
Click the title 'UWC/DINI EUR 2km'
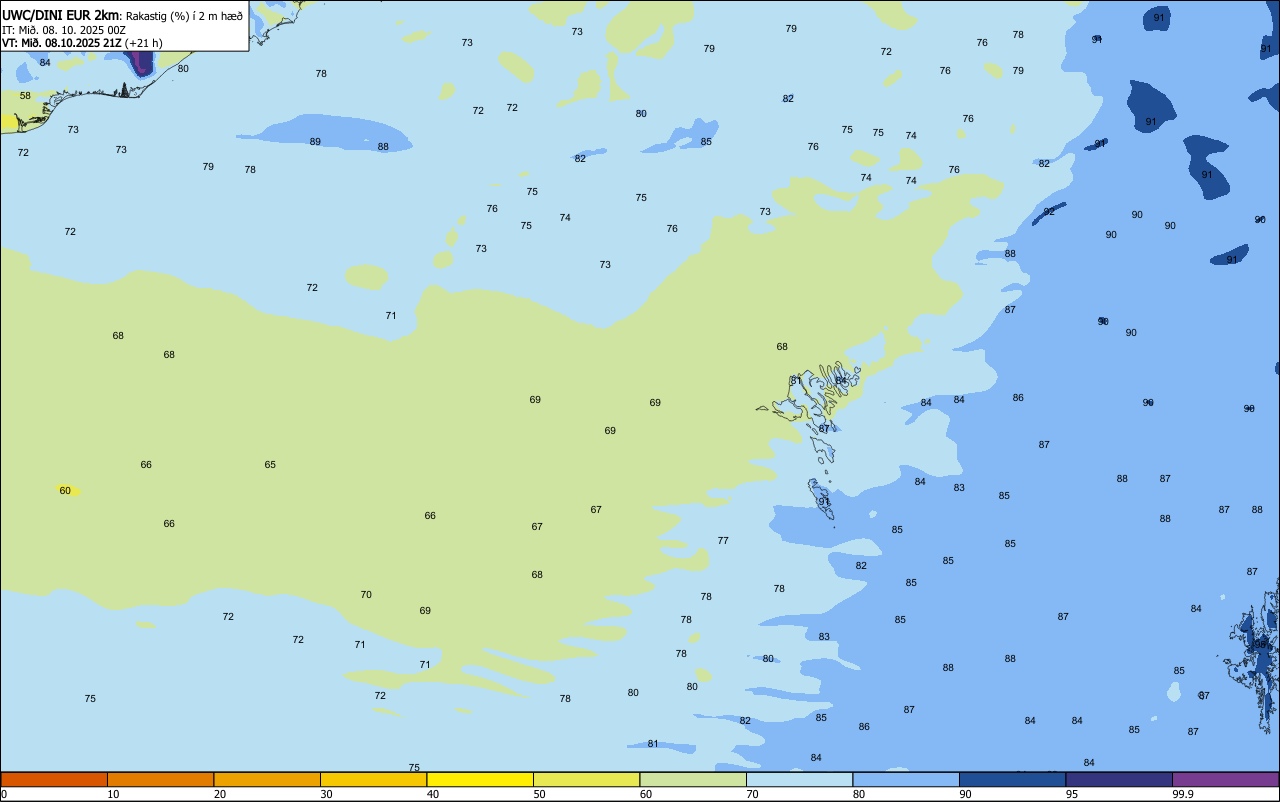[x=60, y=15]
